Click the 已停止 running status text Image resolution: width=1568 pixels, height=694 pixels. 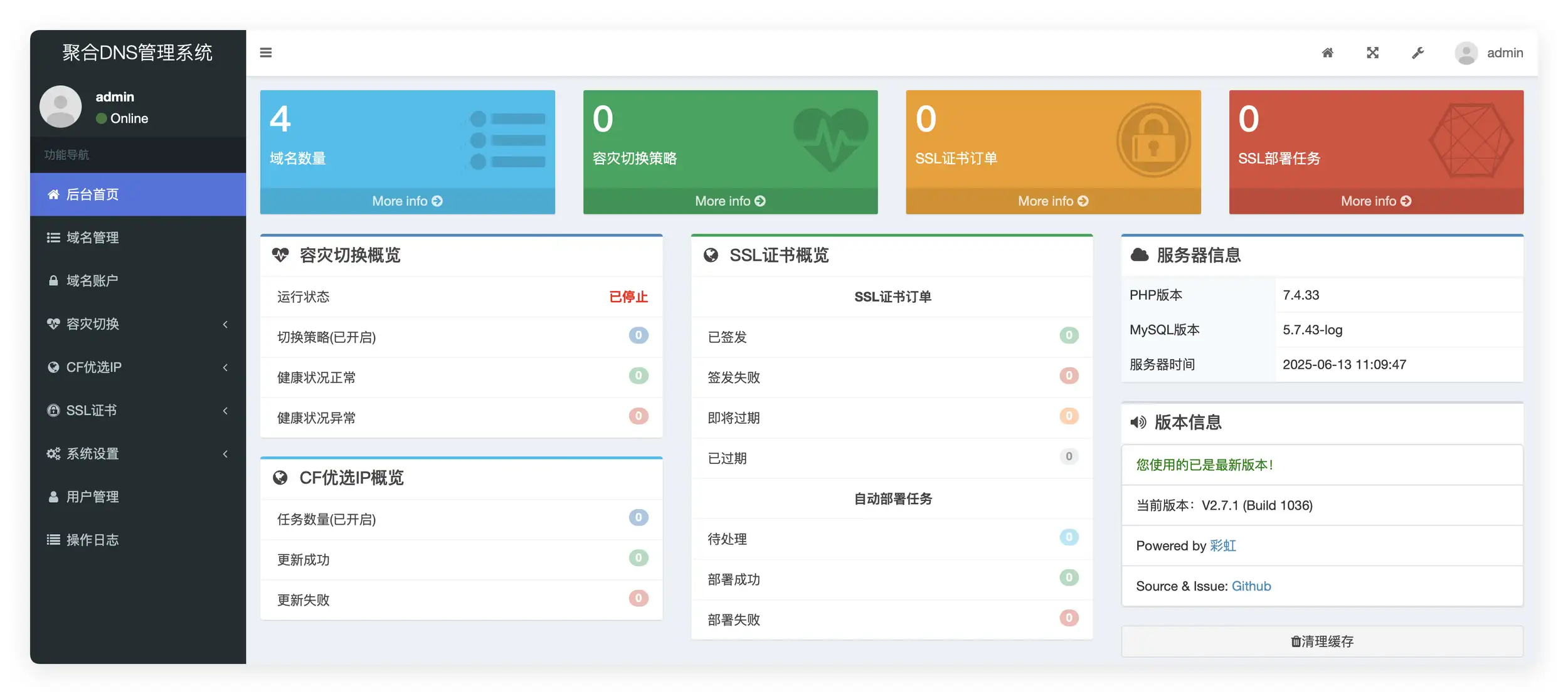pos(628,297)
